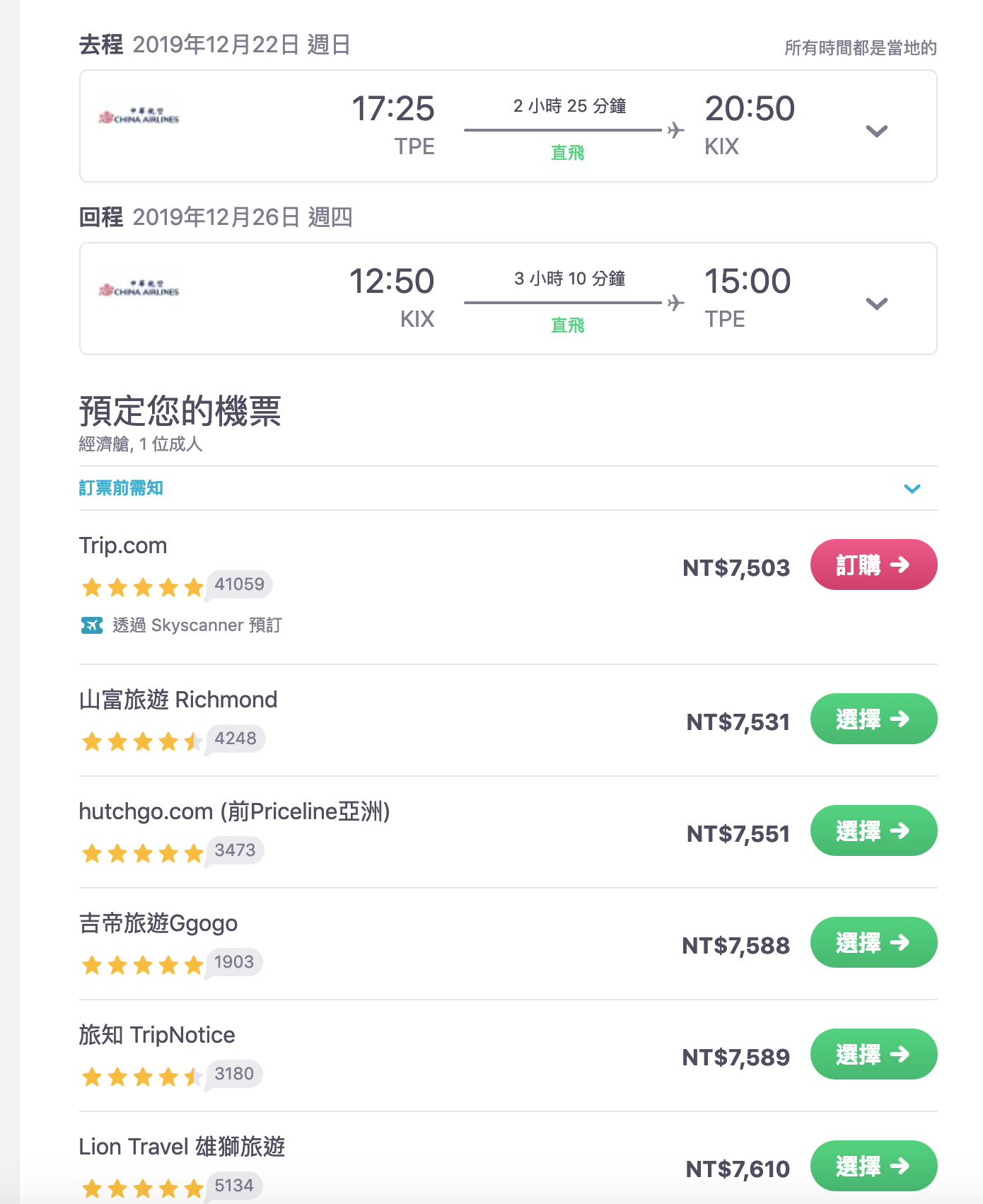
Task: Expand the 訂票前需知 section arrow
Action: click(912, 489)
